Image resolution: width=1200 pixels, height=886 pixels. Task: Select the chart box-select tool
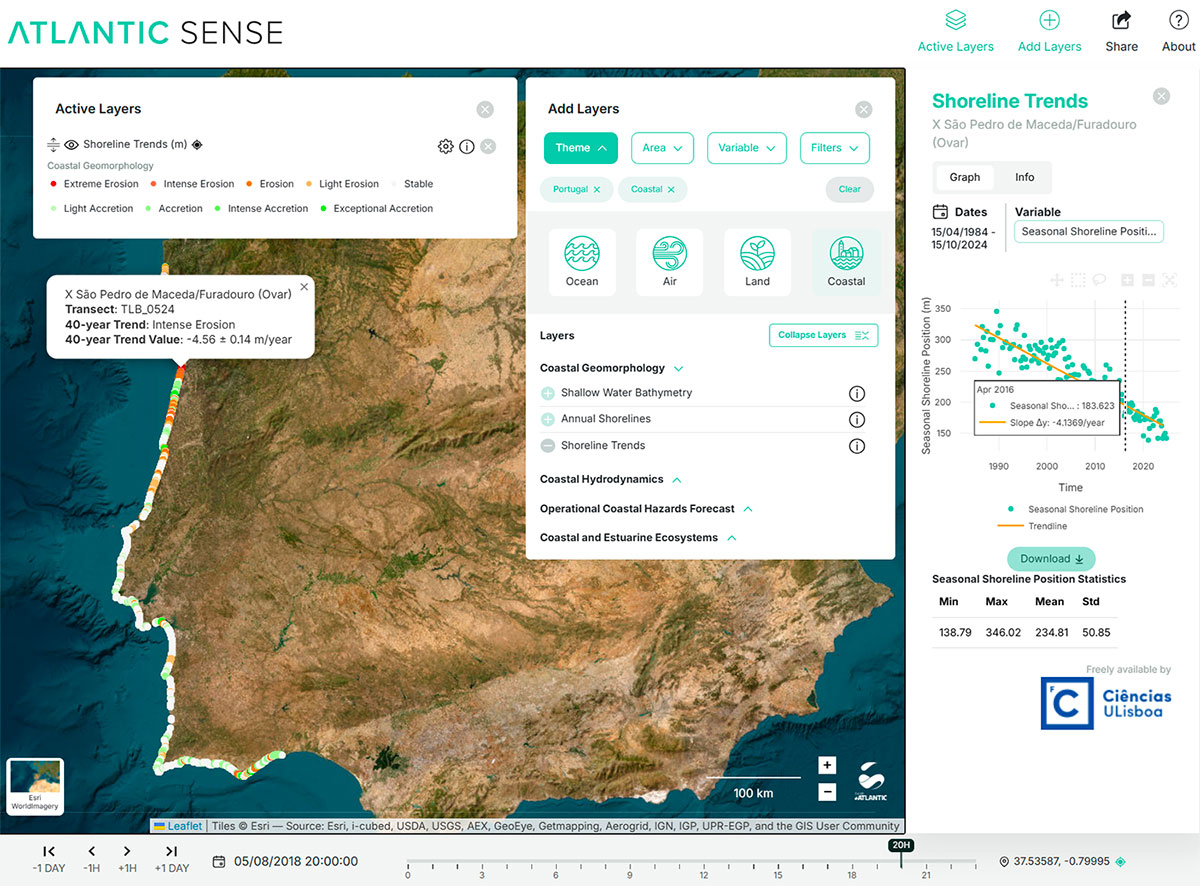tap(1078, 280)
